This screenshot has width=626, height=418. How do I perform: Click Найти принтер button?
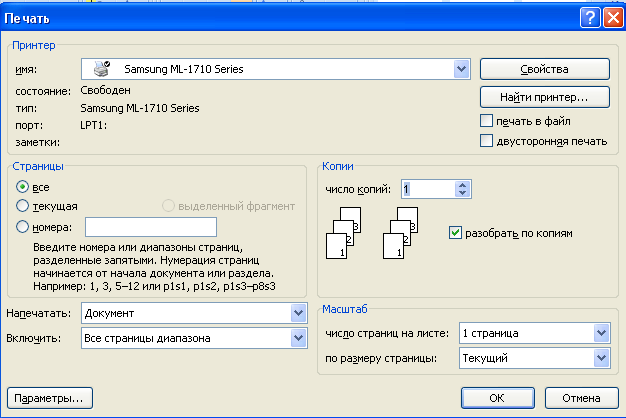pos(545,97)
